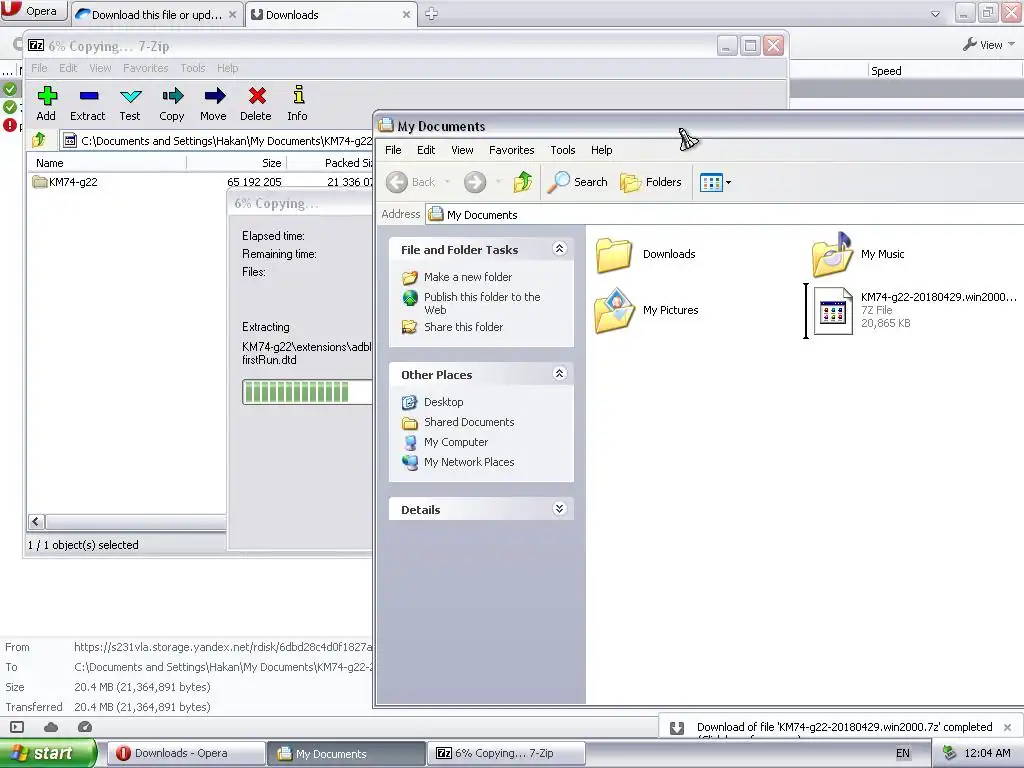Click Publish this folder to the Web
The height and width of the screenshot is (768, 1024).
pos(482,303)
